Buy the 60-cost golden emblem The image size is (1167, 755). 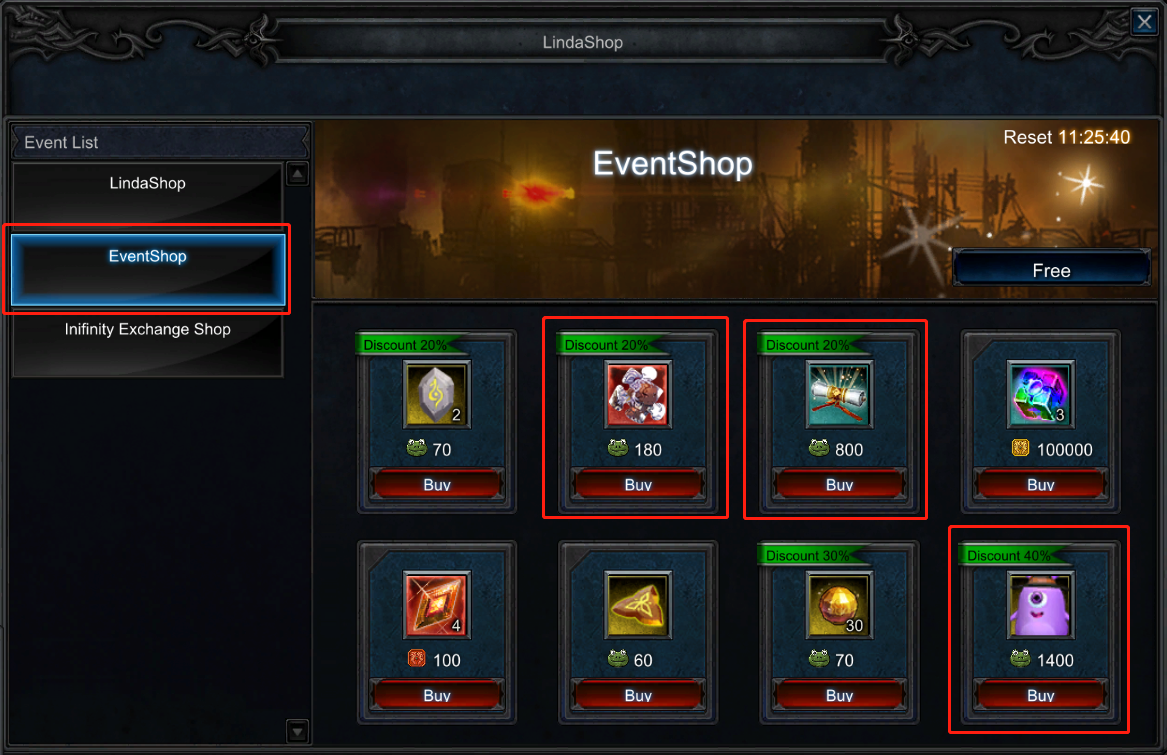(x=638, y=695)
